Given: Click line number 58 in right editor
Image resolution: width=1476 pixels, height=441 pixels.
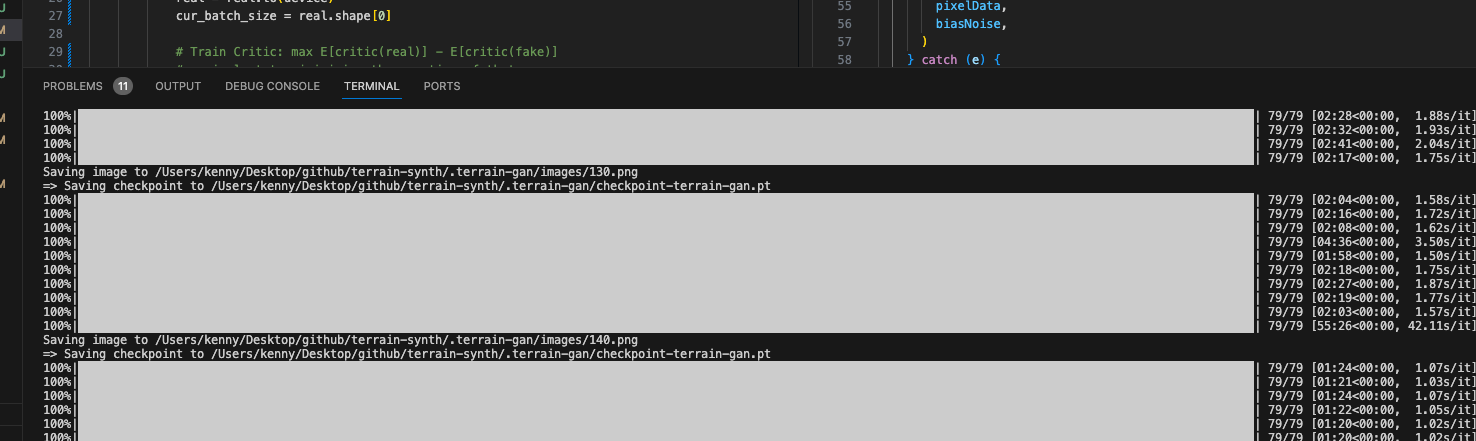Looking at the screenshot, I should [844, 60].
